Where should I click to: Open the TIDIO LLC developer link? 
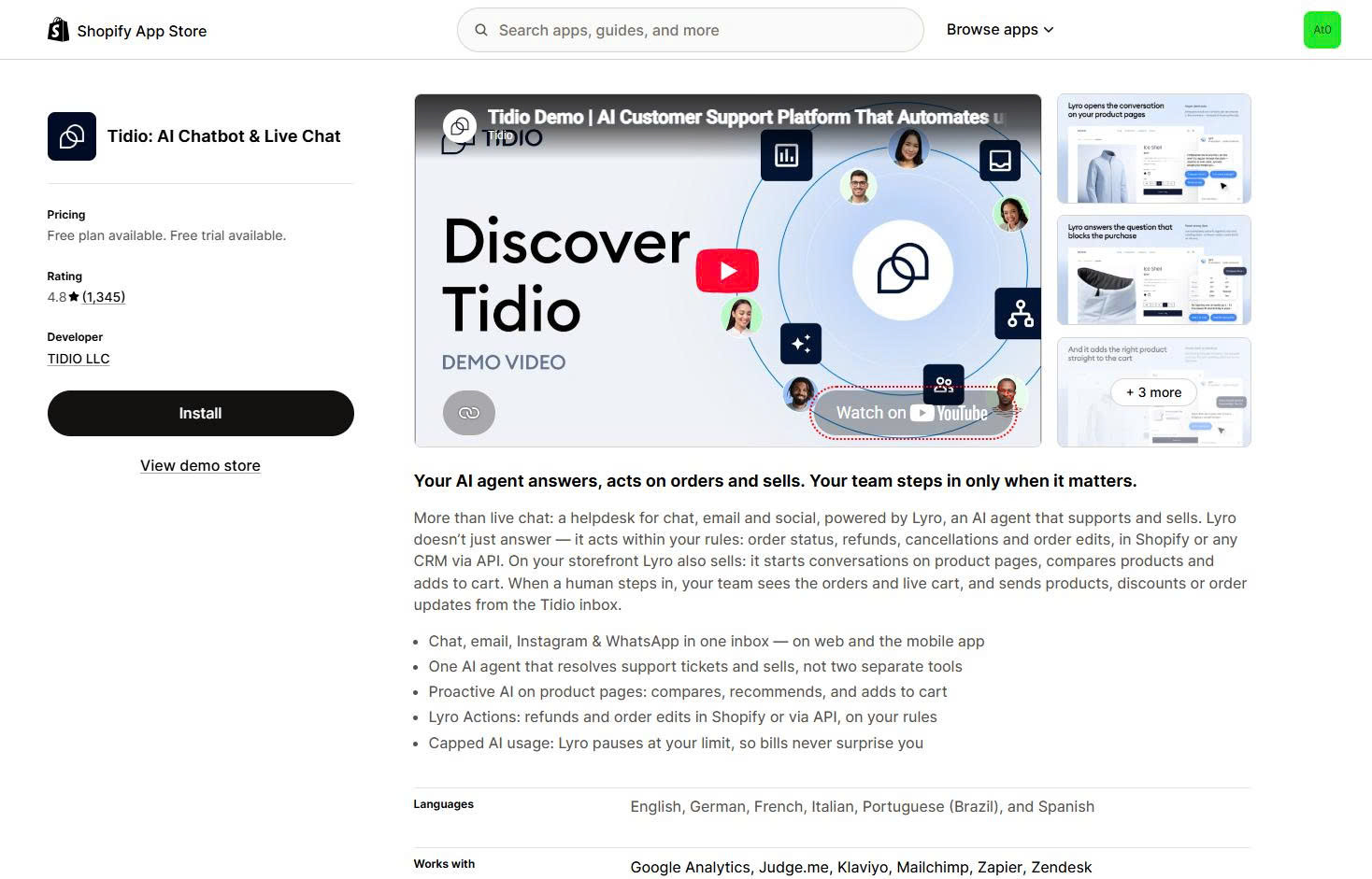79,359
